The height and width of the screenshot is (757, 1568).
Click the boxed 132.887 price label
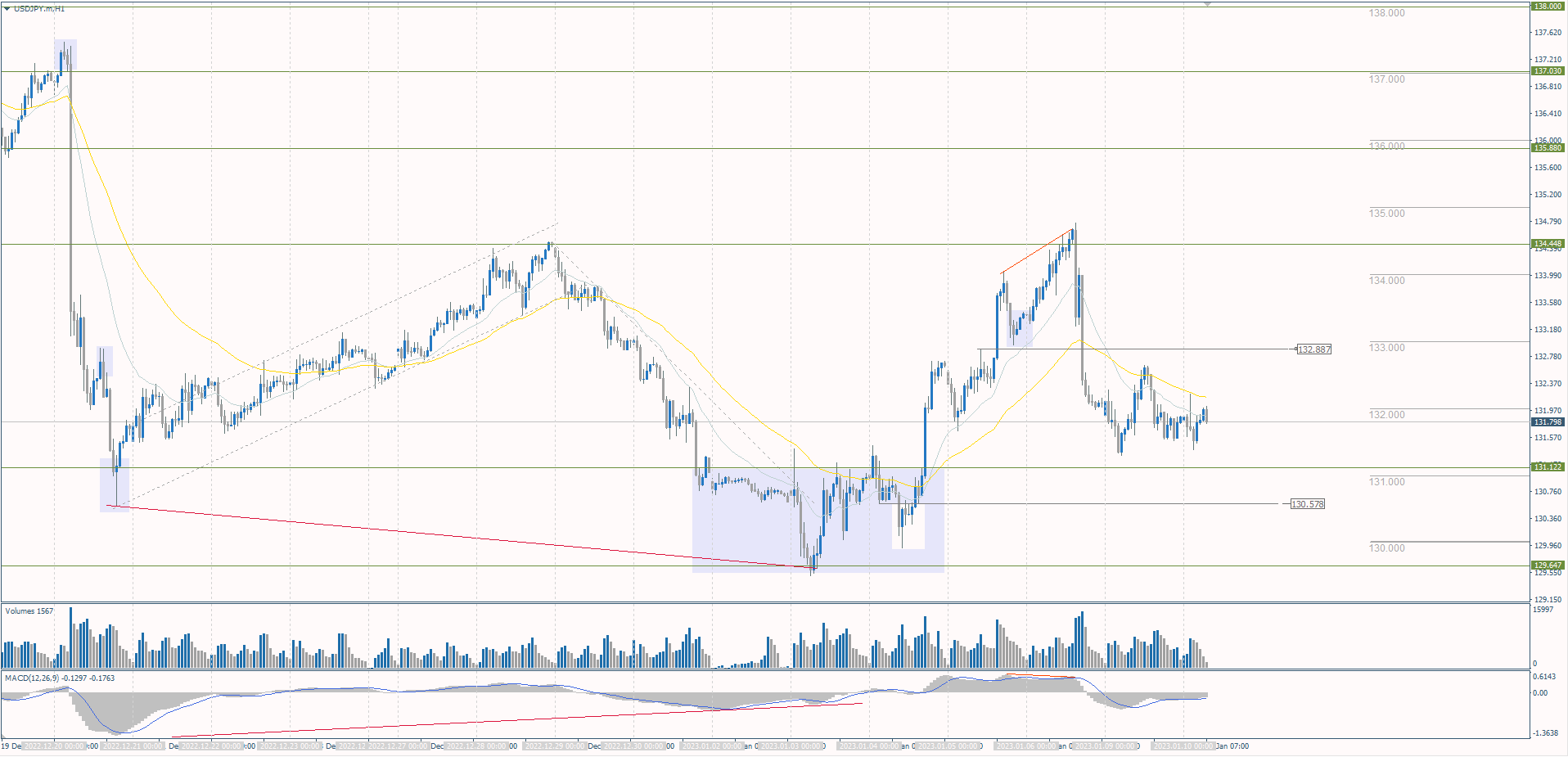pyautogui.click(x=1314, y=349)
